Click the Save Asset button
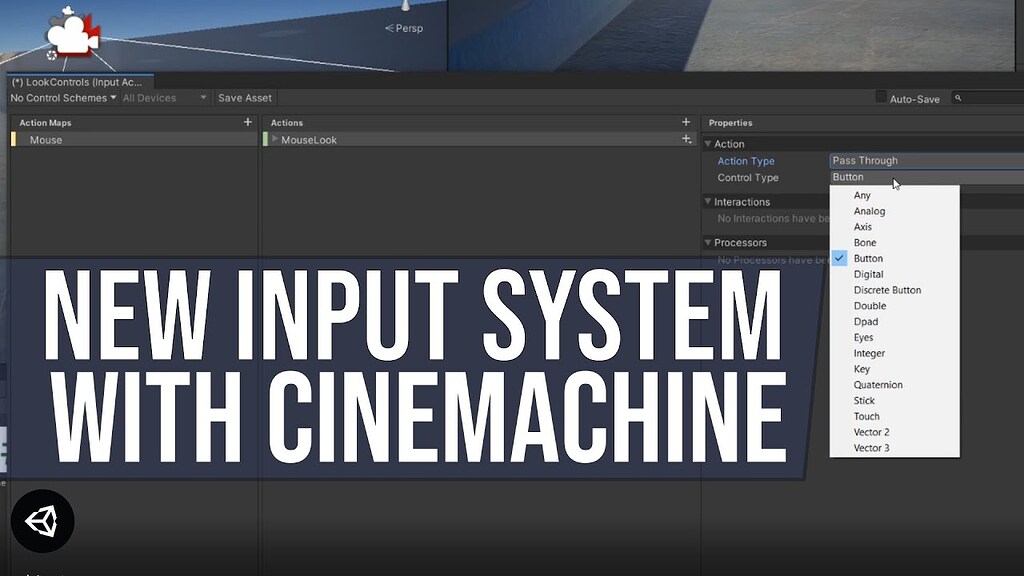Screen dimensions: 1024x576 pyautogui.click(x=244, y=98)
